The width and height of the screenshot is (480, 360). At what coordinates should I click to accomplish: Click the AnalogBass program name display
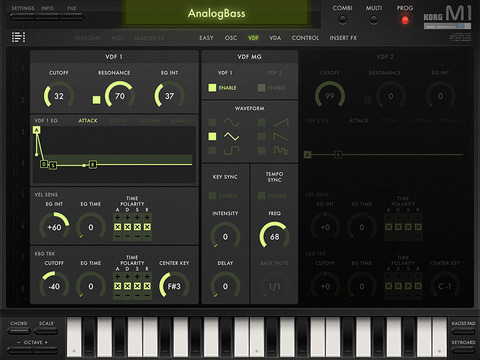[x=217, y=13]
